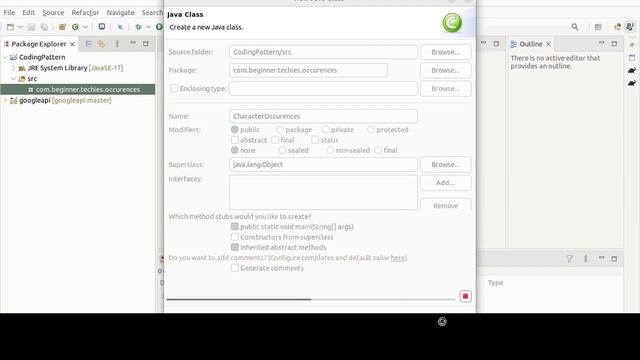Click Collapse All in Package Explorer
The height and width of the screenshot is (360, 640).
click(x=89, y=44)
